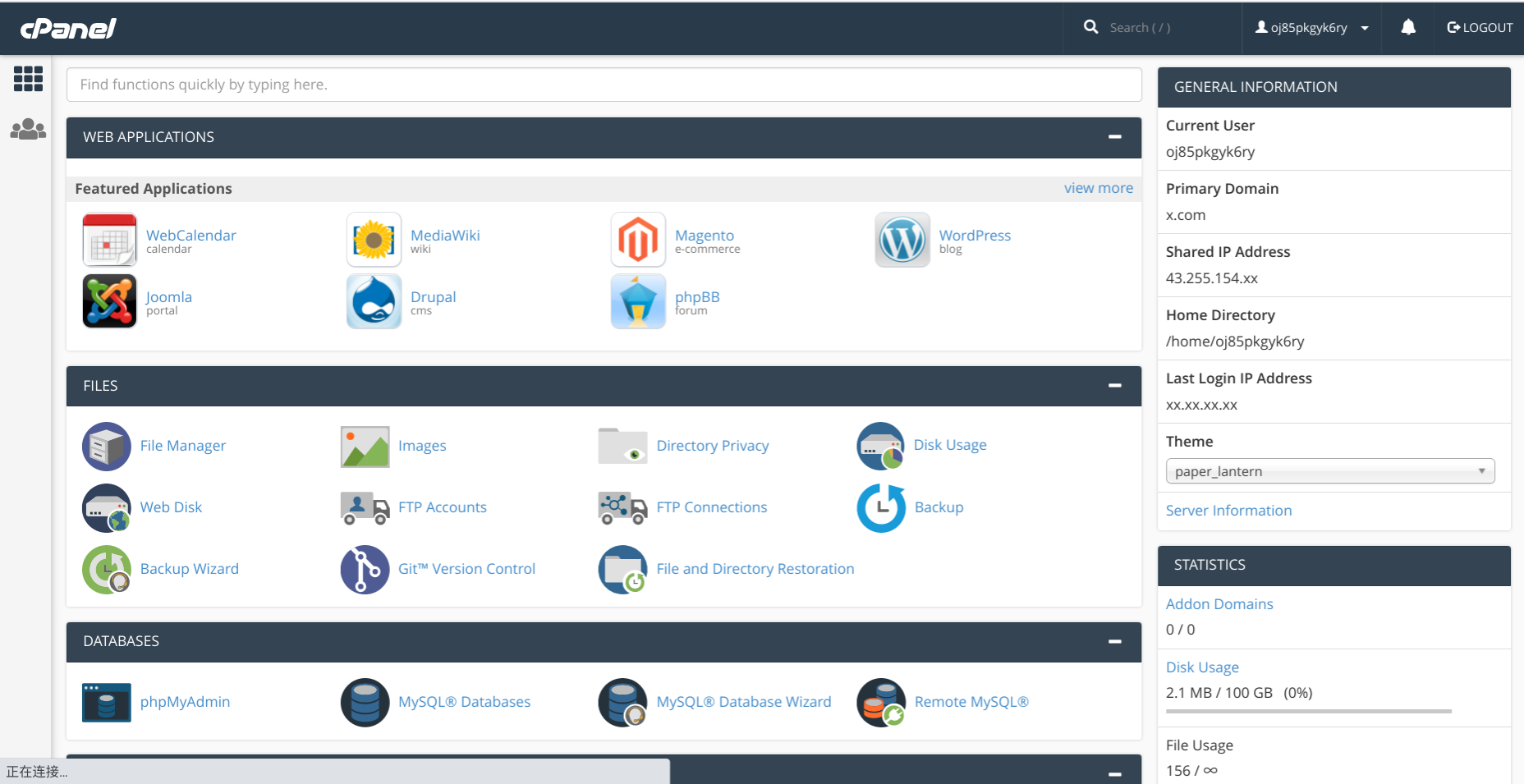
Task: Click the disk usage progress bar
Action: pyautogui.click(x=1309, y=711)
